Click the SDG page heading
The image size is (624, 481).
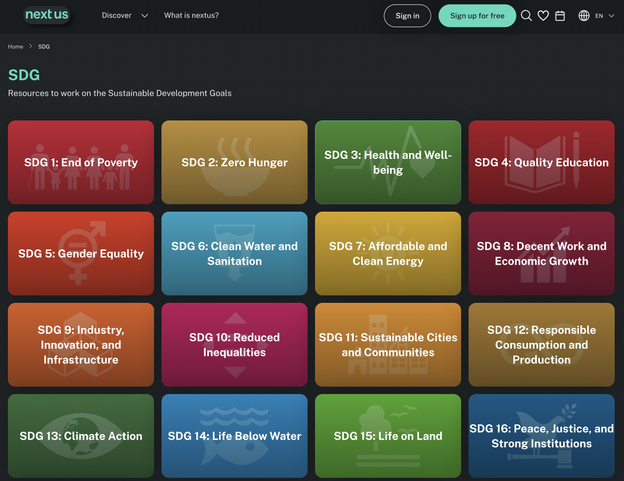pos(24,75)
